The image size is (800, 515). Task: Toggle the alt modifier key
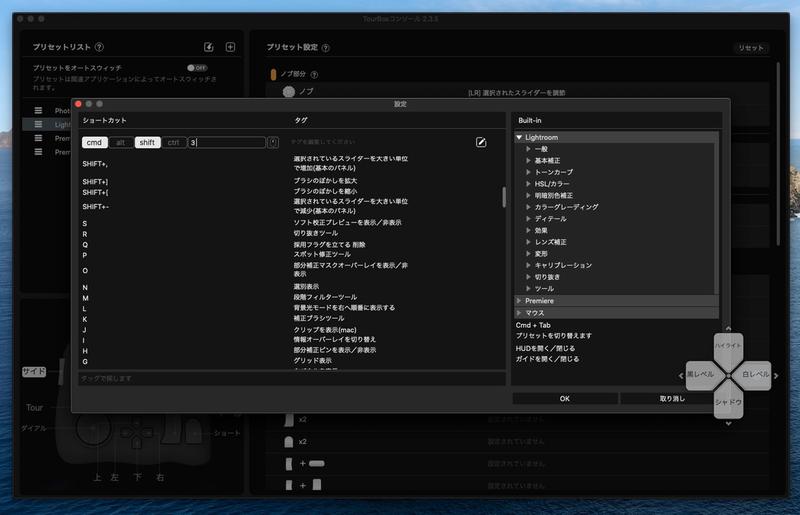pyautogui.click(x=121, y=142)
